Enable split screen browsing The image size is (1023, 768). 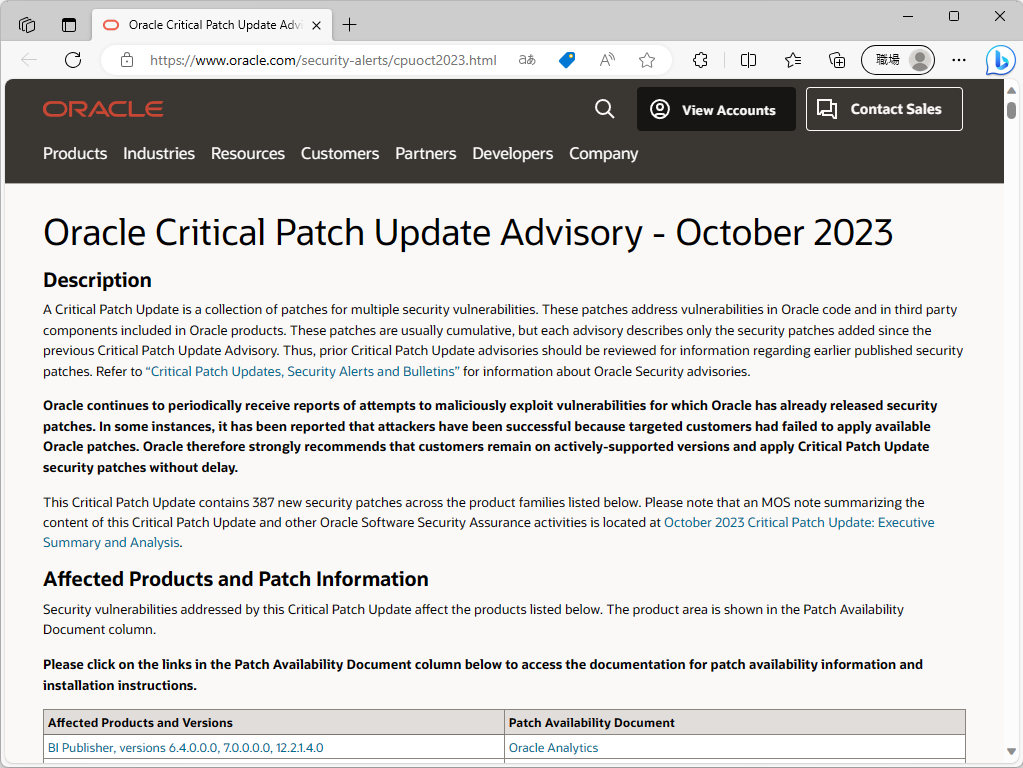point(747,60)
